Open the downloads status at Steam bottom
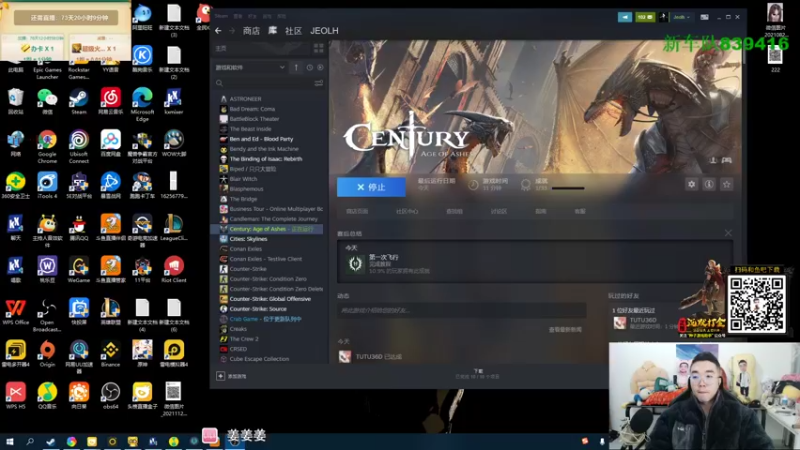800x450 pixels. (x=478, y=374)
